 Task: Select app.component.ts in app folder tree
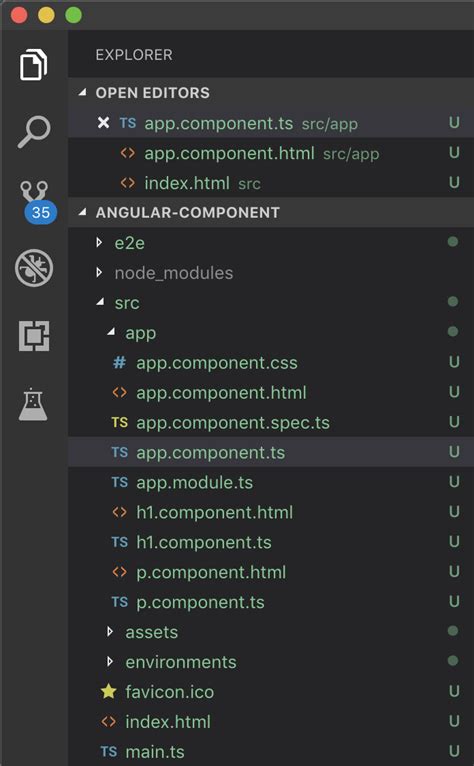pos(271,452)
